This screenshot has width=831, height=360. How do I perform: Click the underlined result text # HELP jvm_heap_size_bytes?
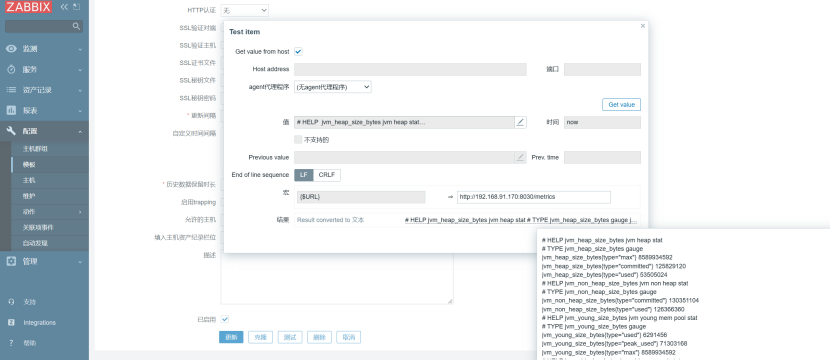(x=521, y=220)
